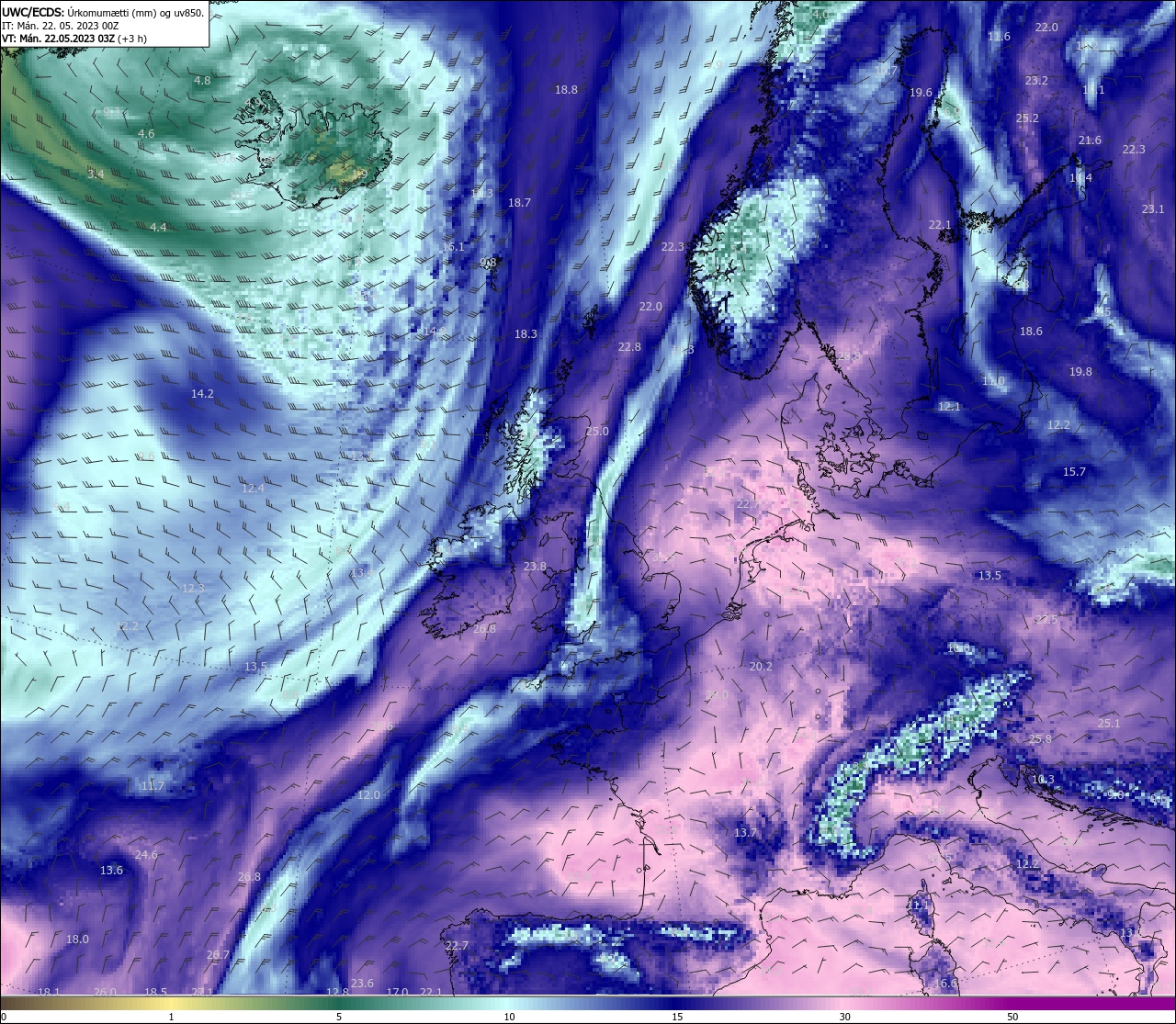Click the VT: Mán. 22.05.2023 03Z valid time
1176x1024 pixels.
pos(73,39)
